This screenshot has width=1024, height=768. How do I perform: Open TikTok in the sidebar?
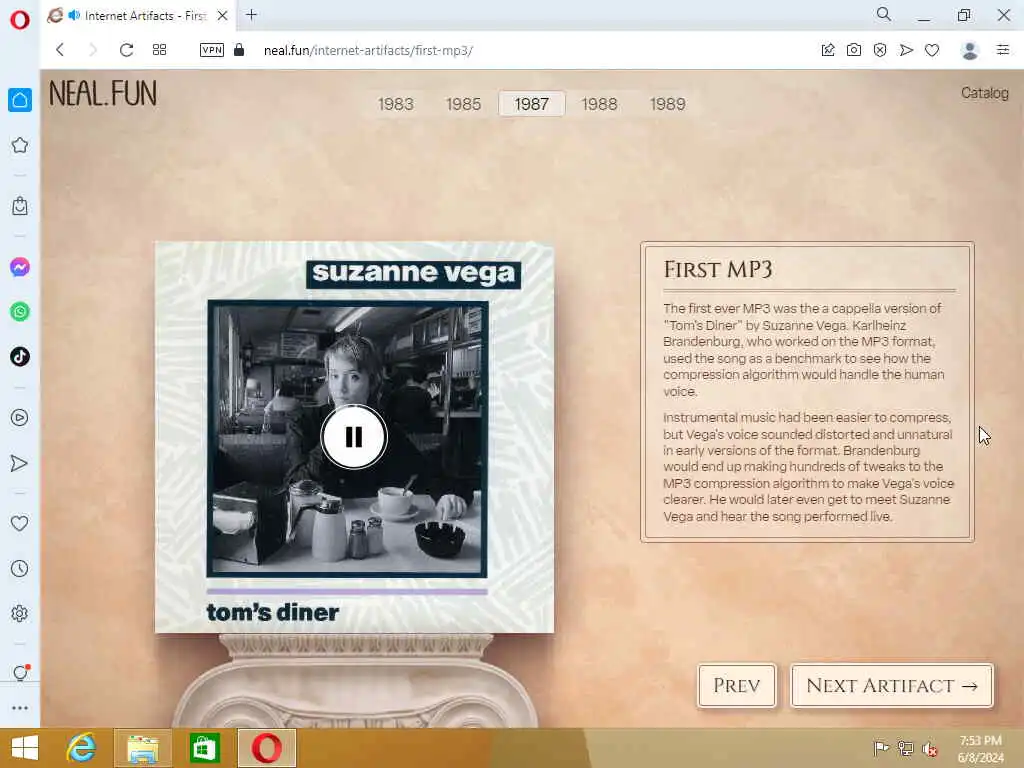20,357
